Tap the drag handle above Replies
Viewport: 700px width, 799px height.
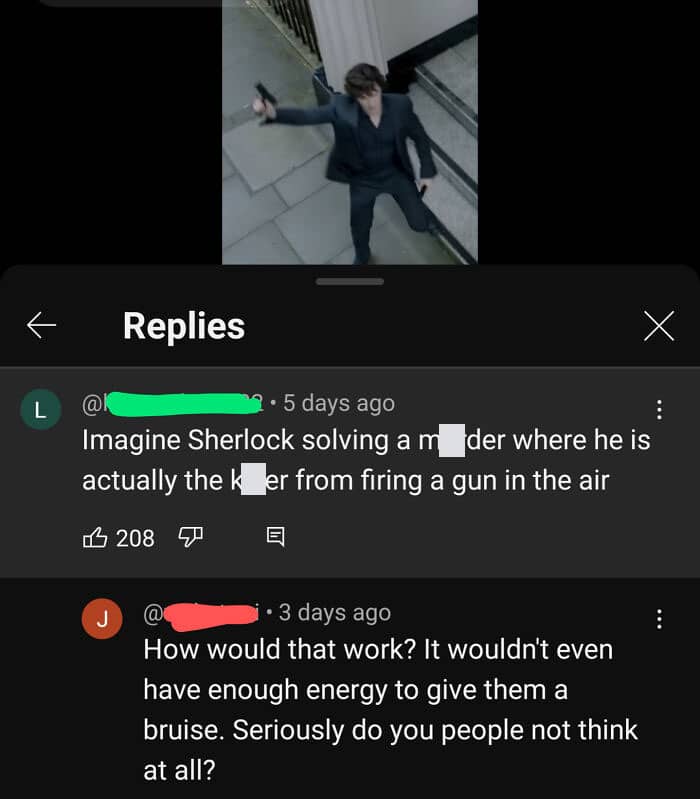(349, 282)
